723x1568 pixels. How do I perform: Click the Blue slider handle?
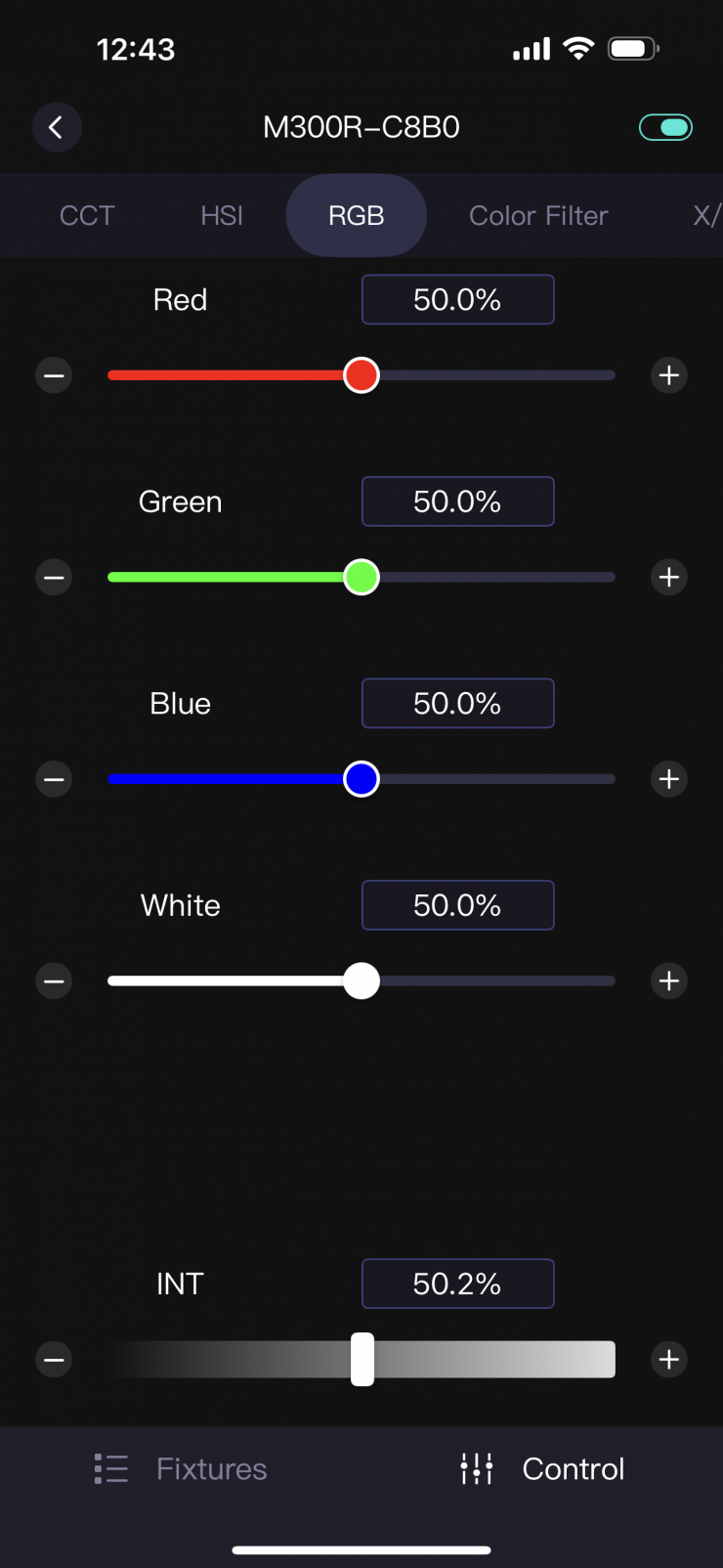361,779
